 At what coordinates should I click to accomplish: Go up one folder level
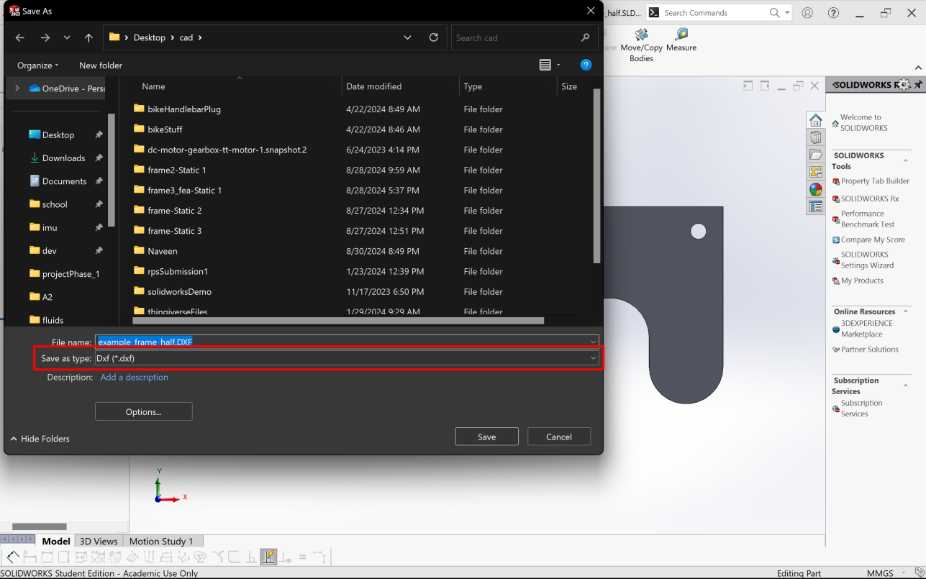click(89, 37)
